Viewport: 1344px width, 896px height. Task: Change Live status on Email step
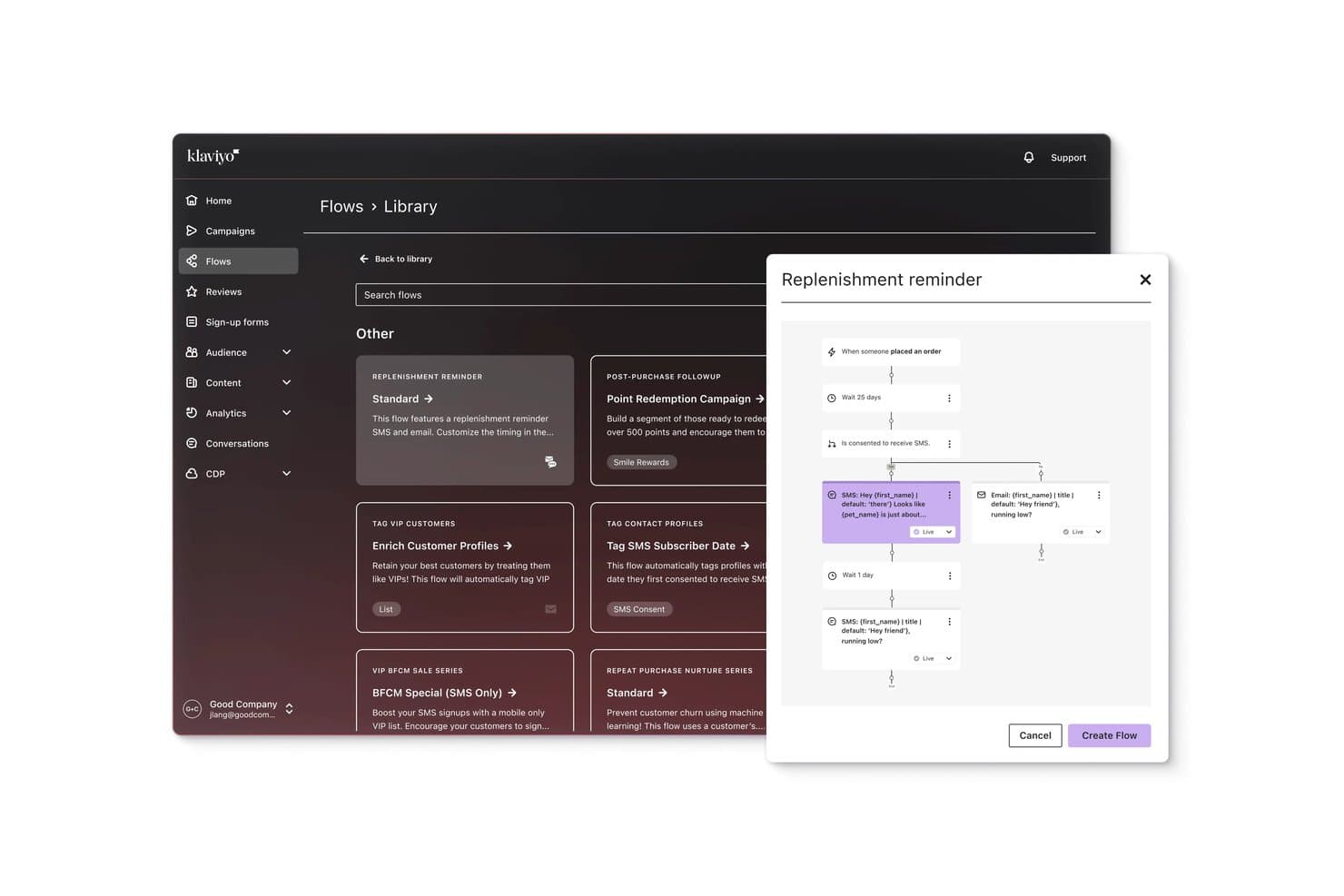[x=1082, y=532]
